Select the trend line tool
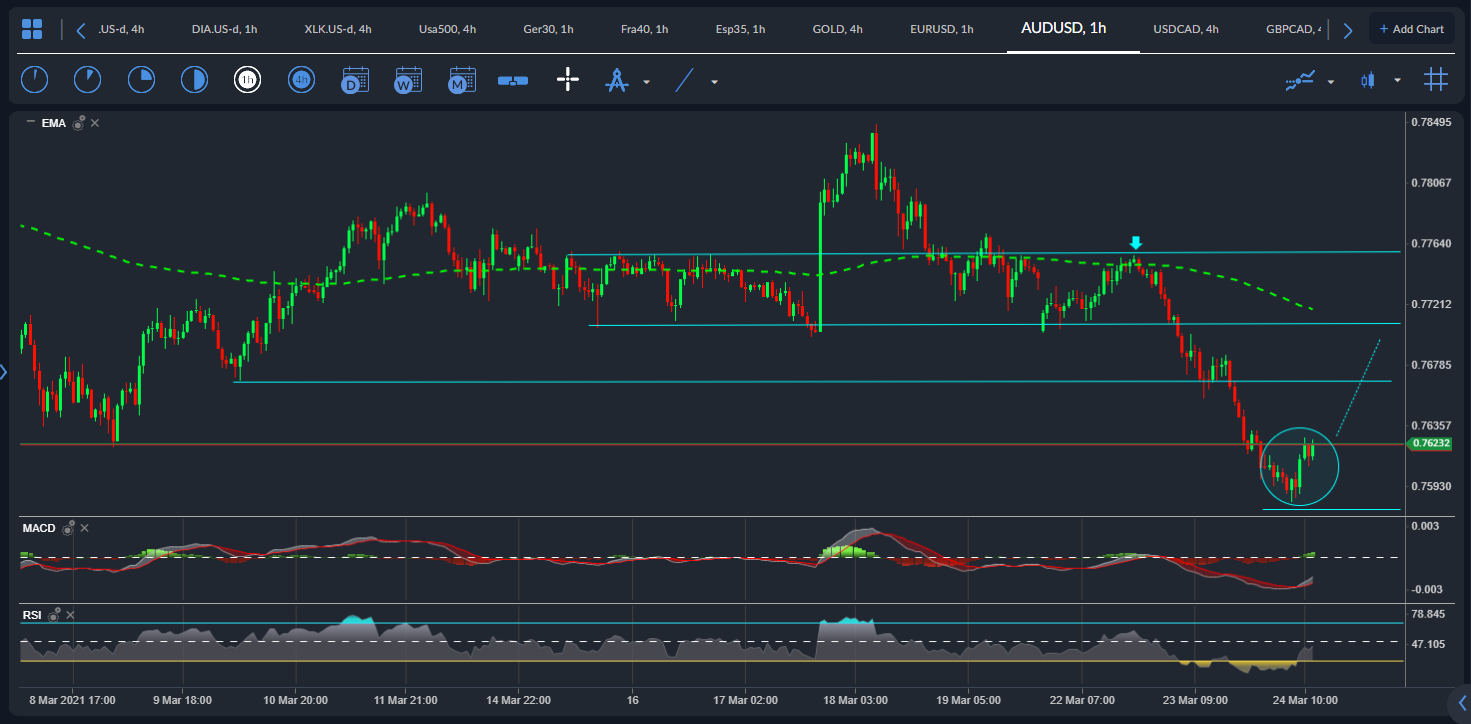 pyautogui.click(x=685, y=80)
